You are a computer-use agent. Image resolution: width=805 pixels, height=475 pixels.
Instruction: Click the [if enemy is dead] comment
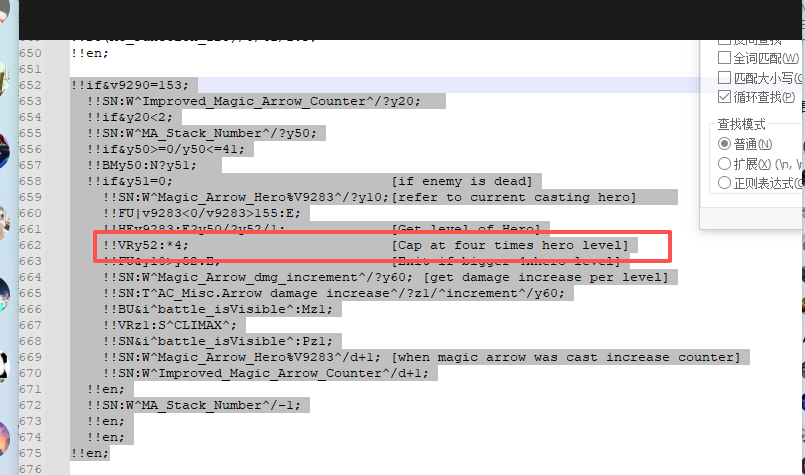coord(461,181)
